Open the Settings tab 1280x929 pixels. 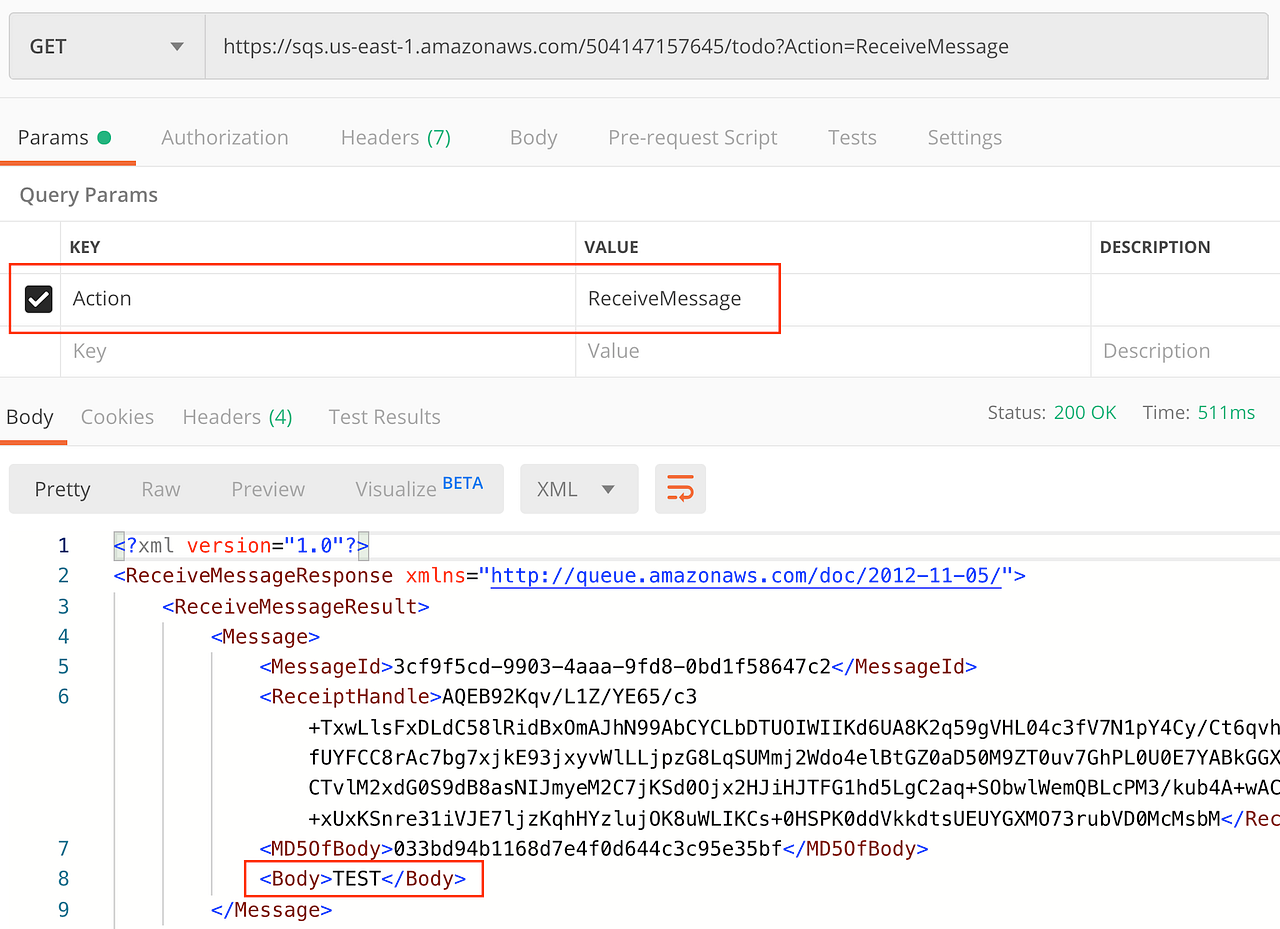coord(964,137)
